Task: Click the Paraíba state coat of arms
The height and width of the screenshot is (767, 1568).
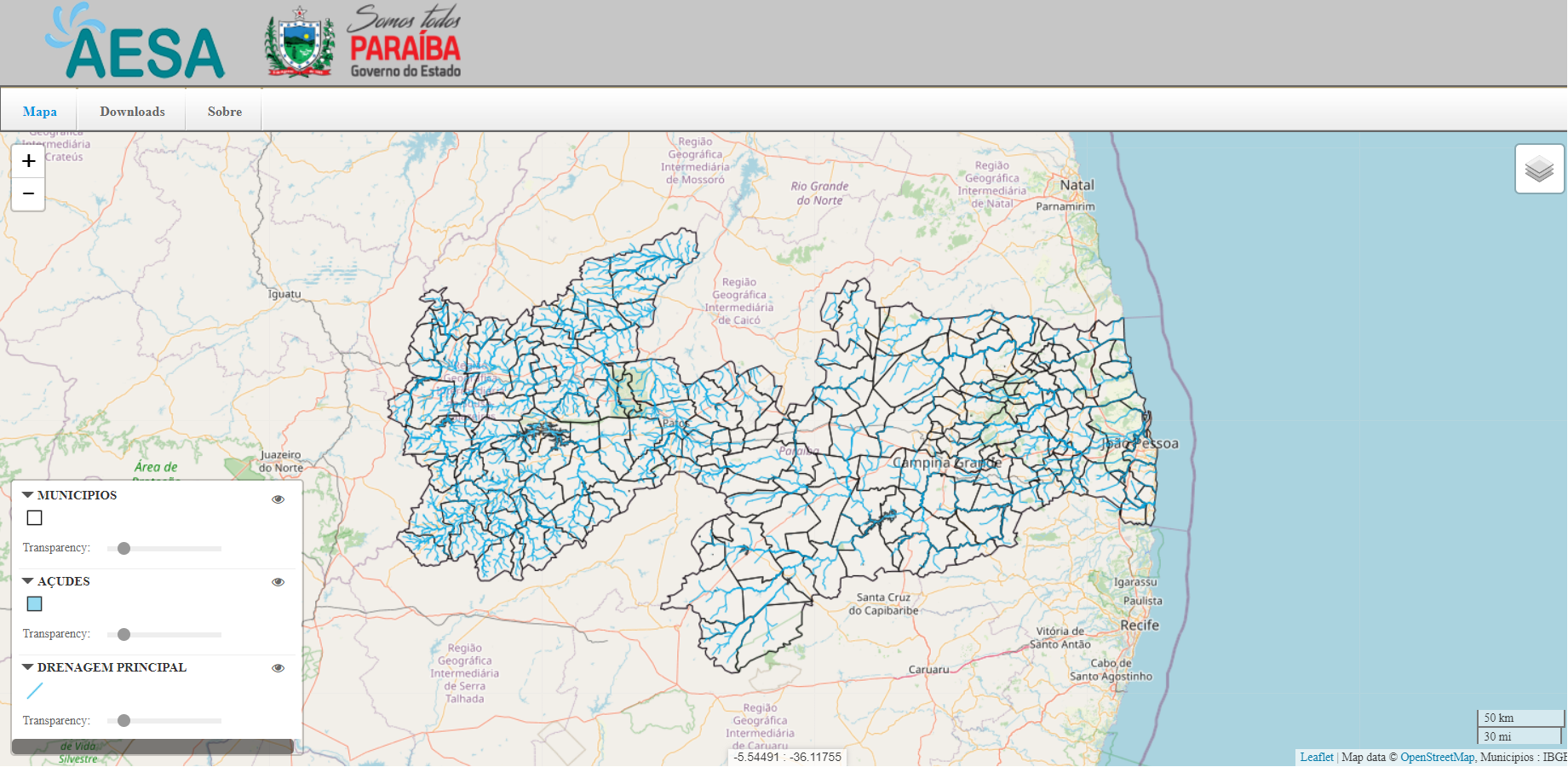Action: (299, 43)
